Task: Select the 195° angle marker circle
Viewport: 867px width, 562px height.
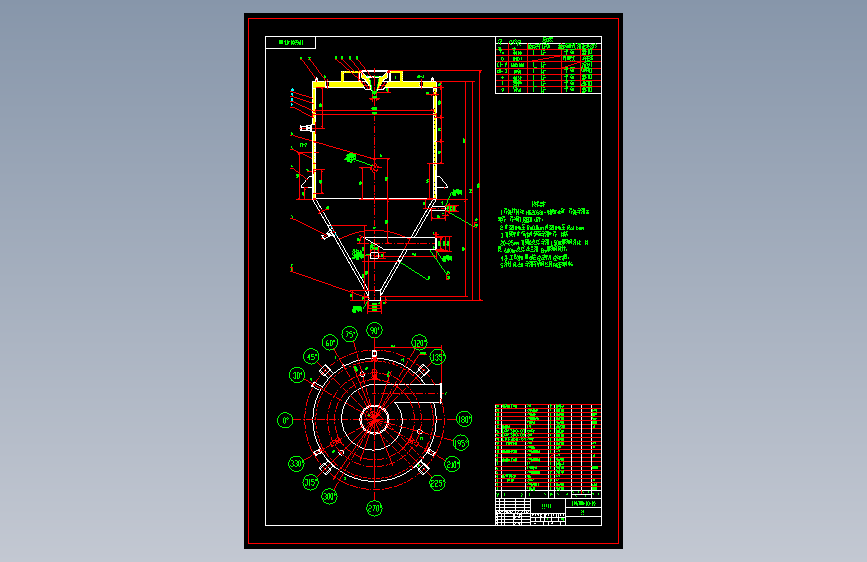Action: point(461,443)
